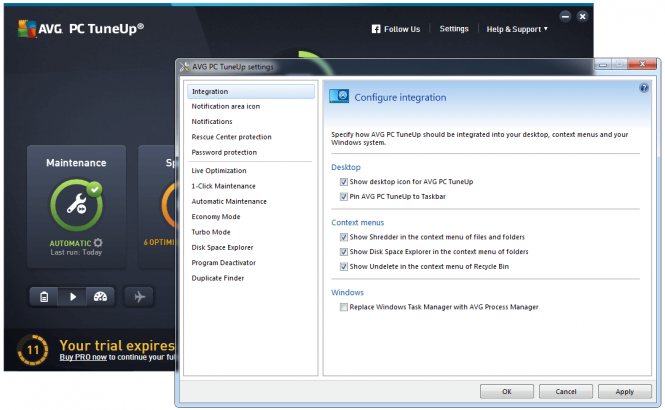
Task: Click the Maintenance tile heading
Action: pyautogui.click(x=76, y=163)
